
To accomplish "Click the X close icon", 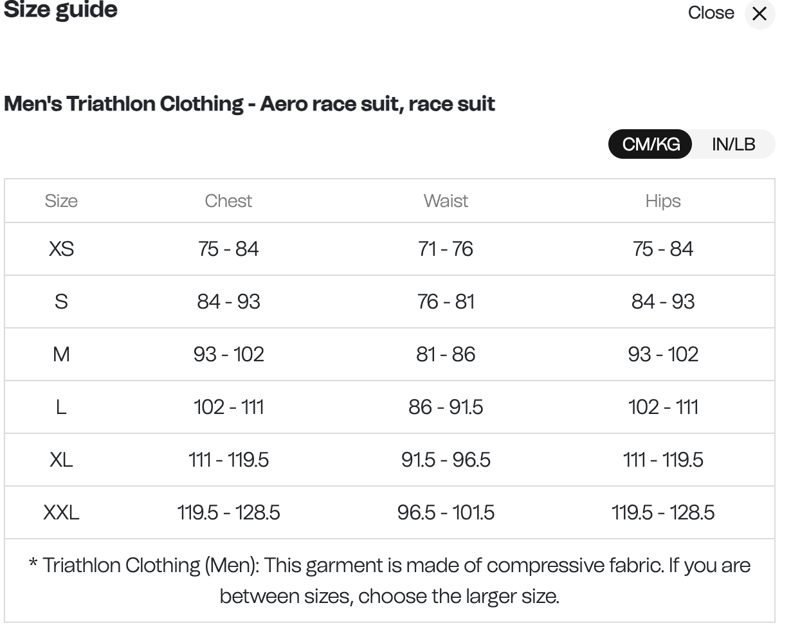I will pos(758,14).
